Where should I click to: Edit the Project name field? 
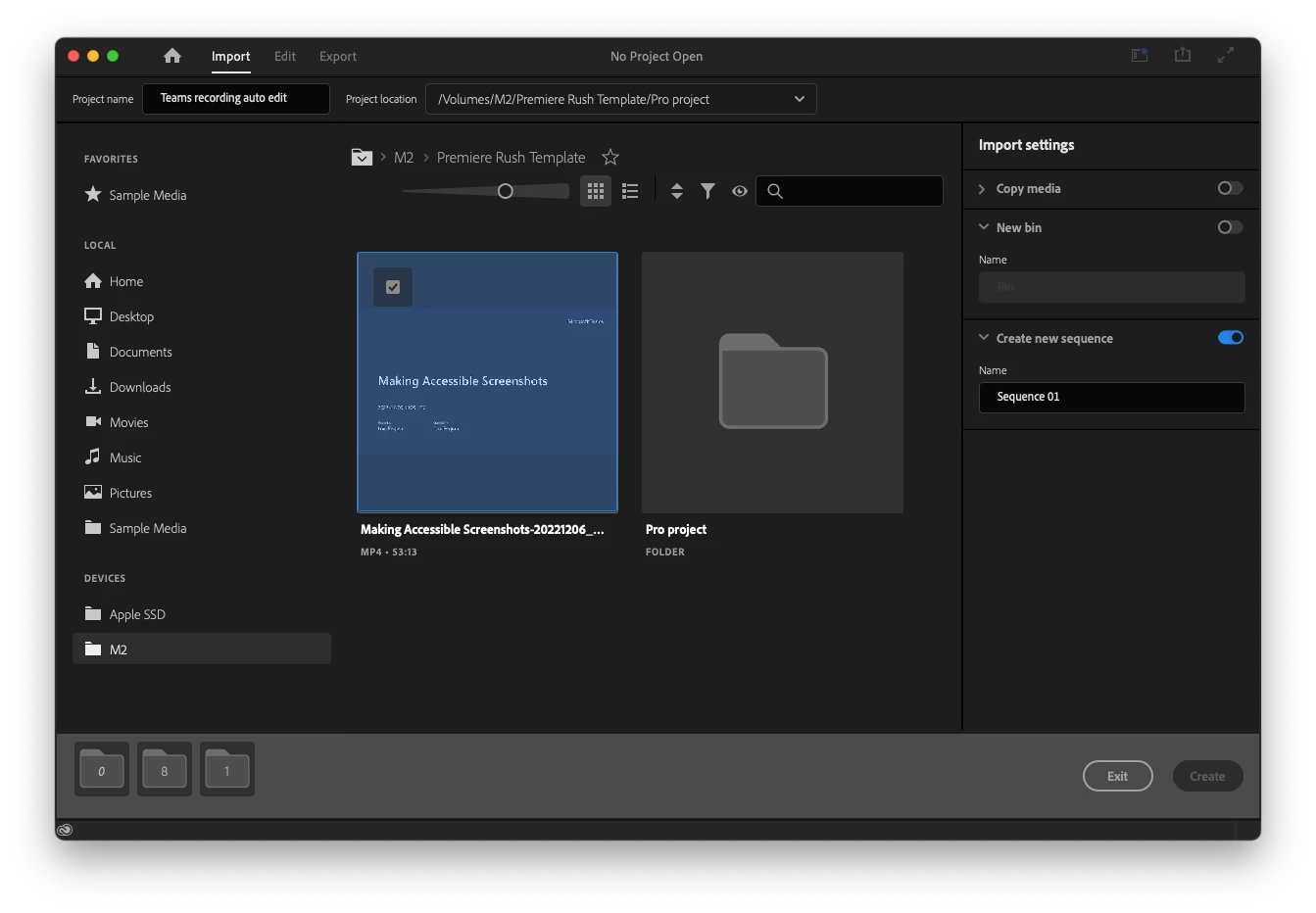click(x=236, y=99)
